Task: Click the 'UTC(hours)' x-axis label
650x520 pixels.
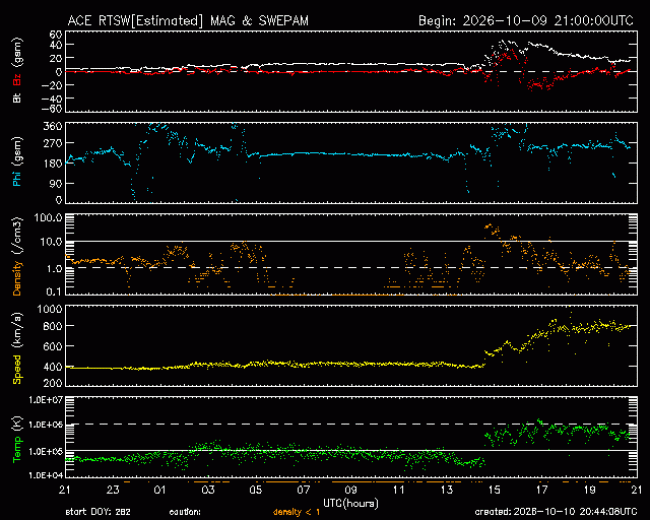Action: pos(351,504)
